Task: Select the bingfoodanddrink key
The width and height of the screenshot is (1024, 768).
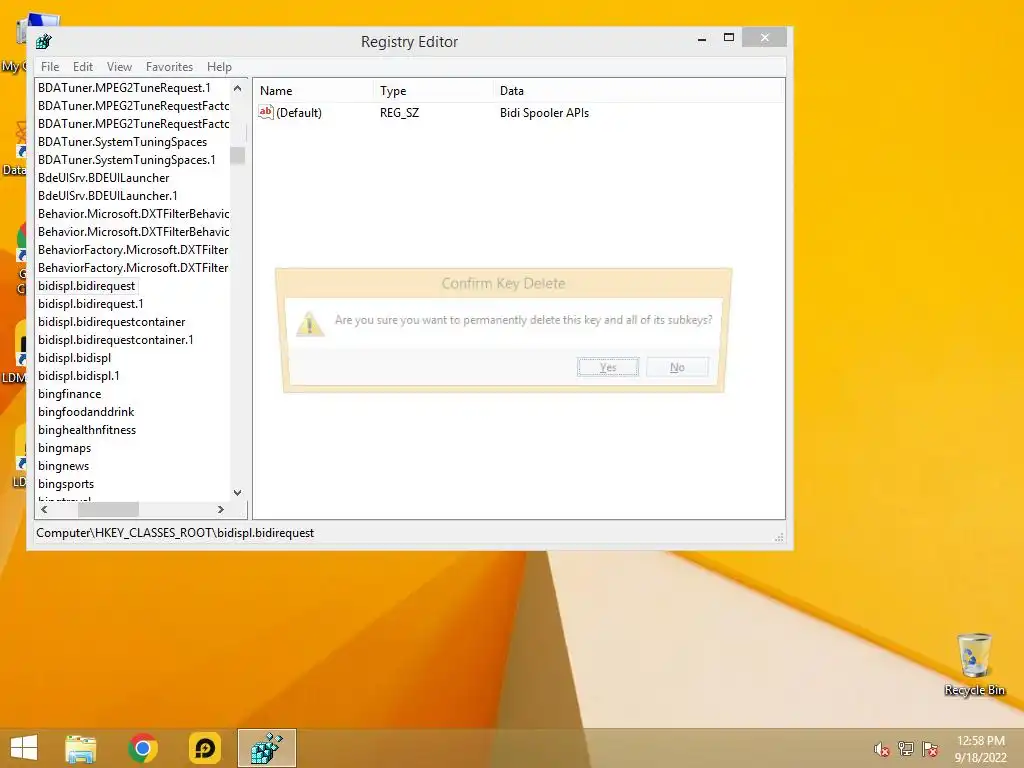Action: tap(86, 412)
